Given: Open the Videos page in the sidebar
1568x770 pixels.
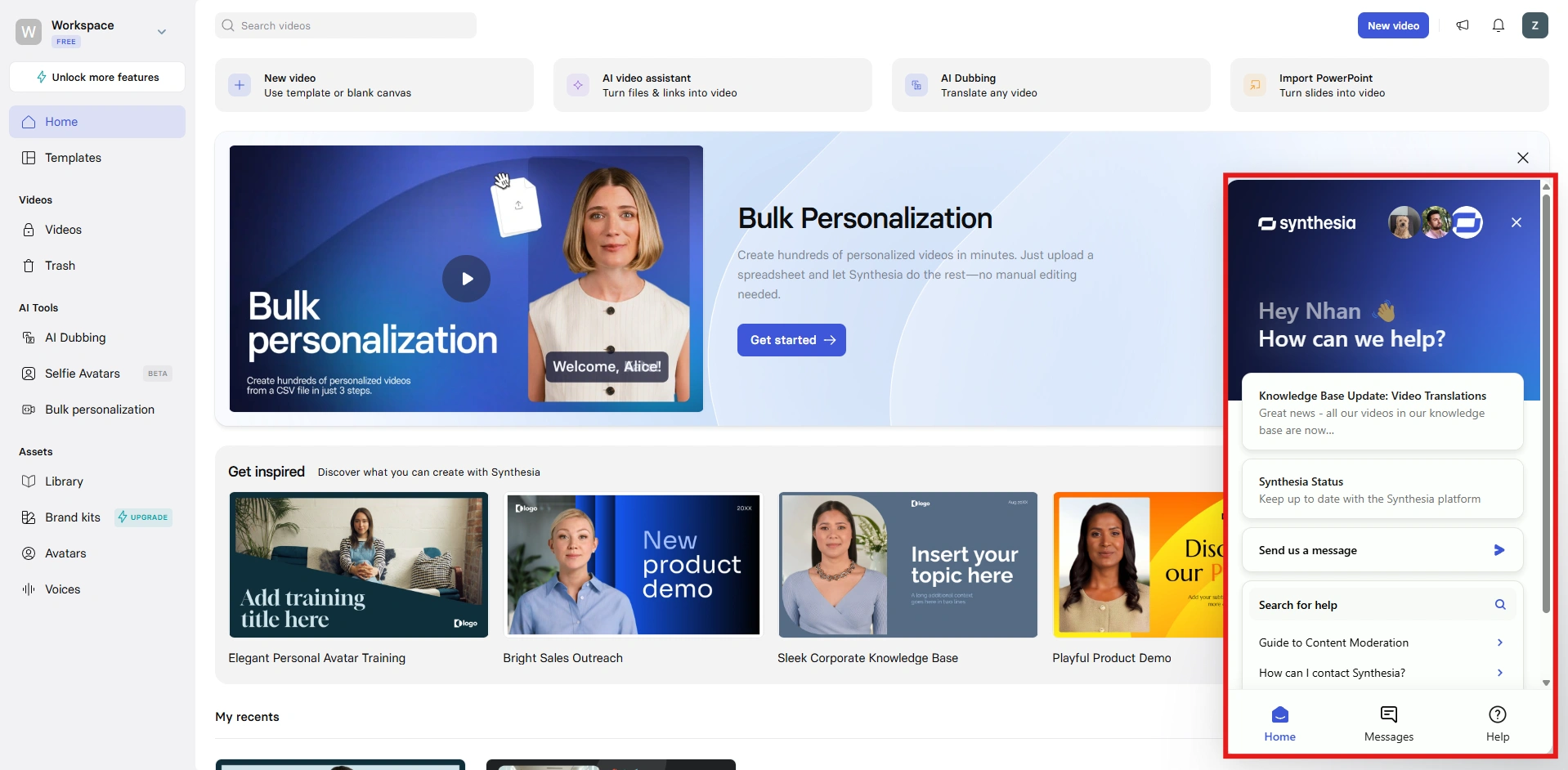Looking at the screenshot, I should click(x=97, y=230).
